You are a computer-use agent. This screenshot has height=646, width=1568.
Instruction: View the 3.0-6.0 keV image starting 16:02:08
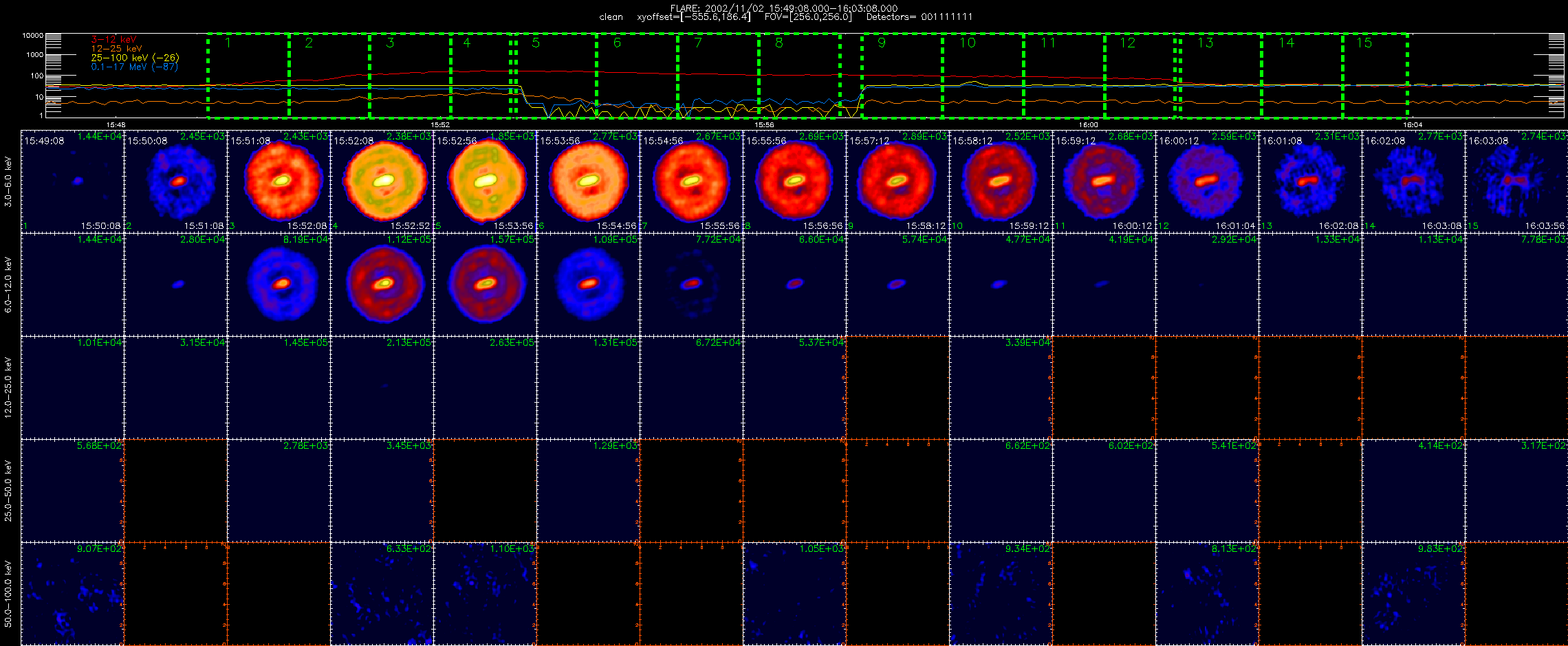click(1413, 181)
